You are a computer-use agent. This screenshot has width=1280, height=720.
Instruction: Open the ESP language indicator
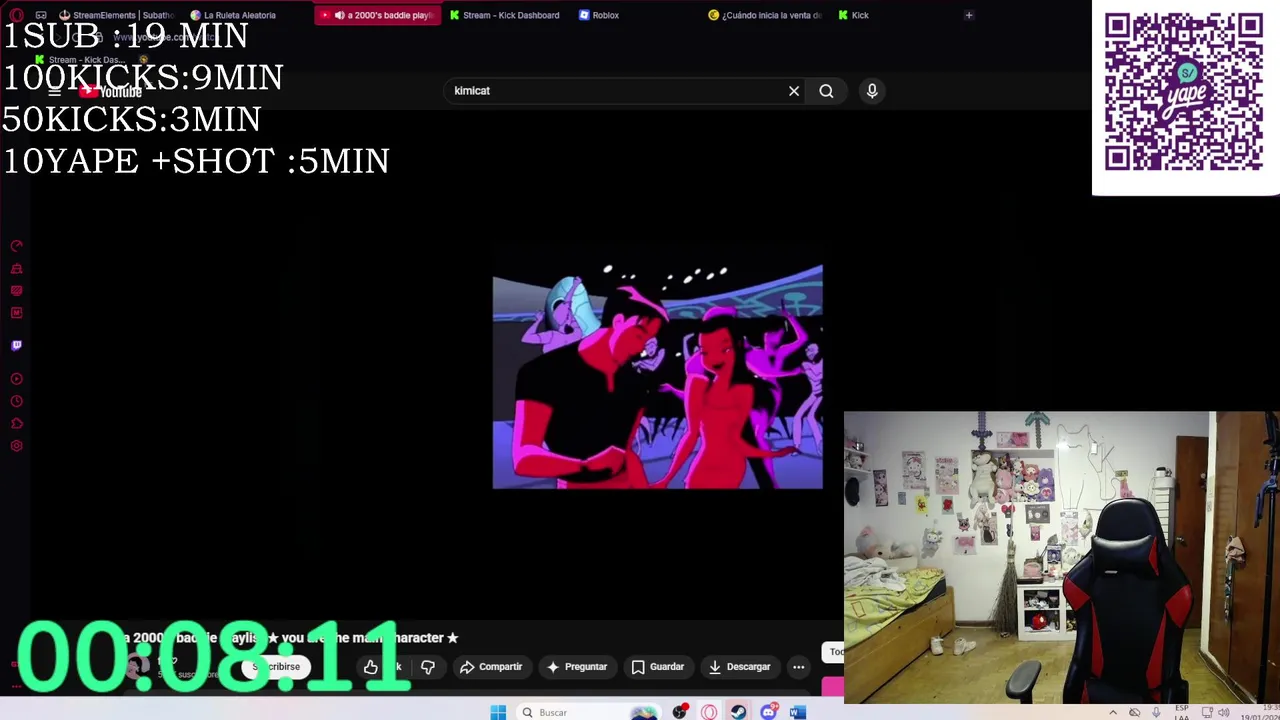pyautogui.click(x=1183, y=713)
